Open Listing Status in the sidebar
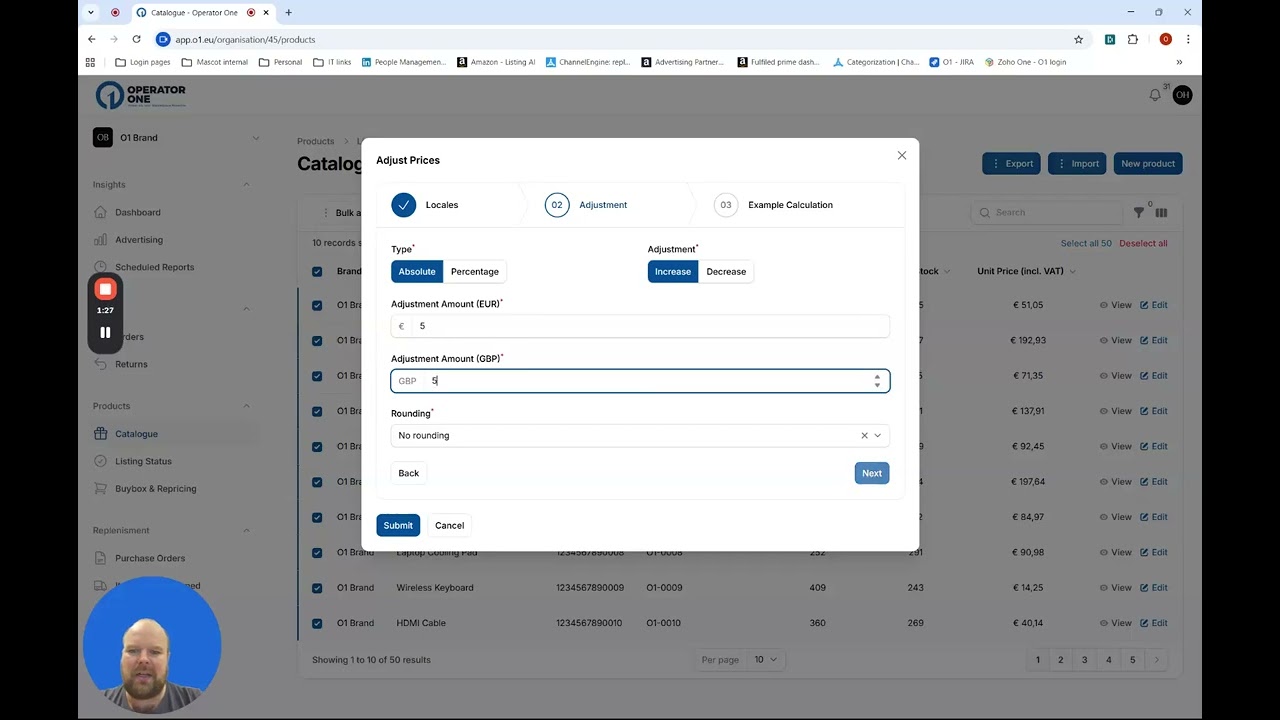Screen dimensions: 1280x720 tap(143, 462)
